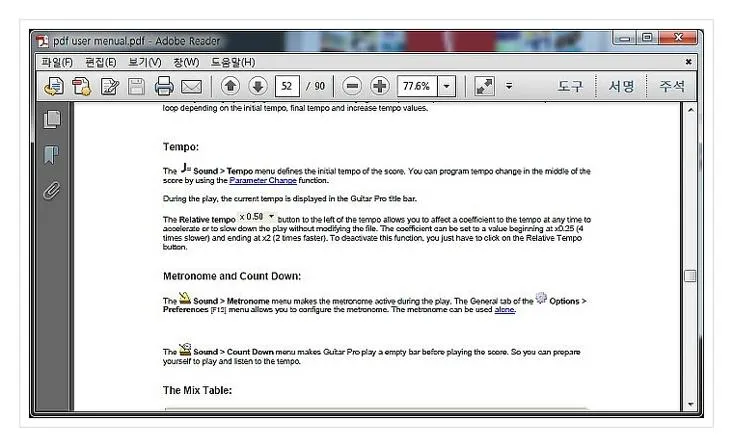The height and width of the screenshot is (447, 733).
Task: Open the 창(W) menu
Action: coord(186,62)
